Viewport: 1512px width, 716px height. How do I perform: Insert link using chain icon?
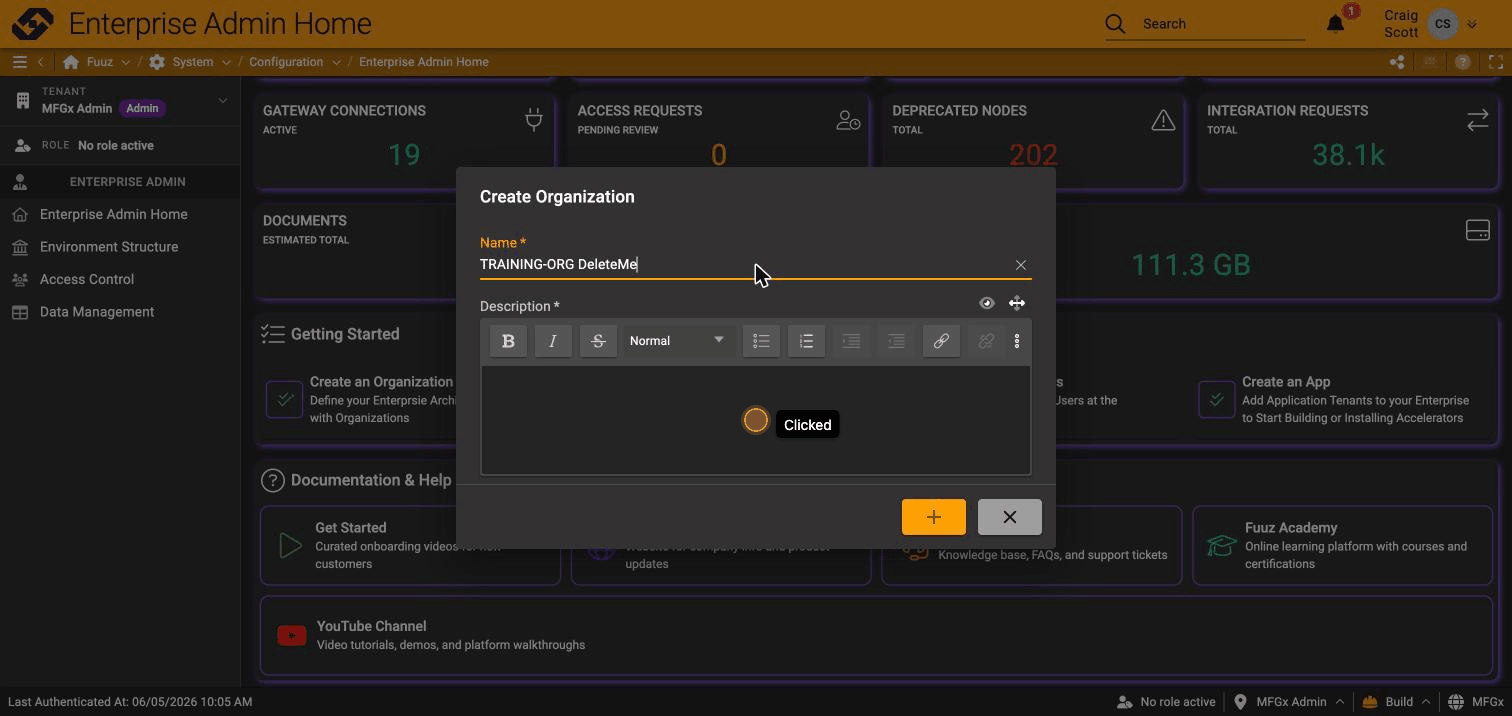pos(941,341)
